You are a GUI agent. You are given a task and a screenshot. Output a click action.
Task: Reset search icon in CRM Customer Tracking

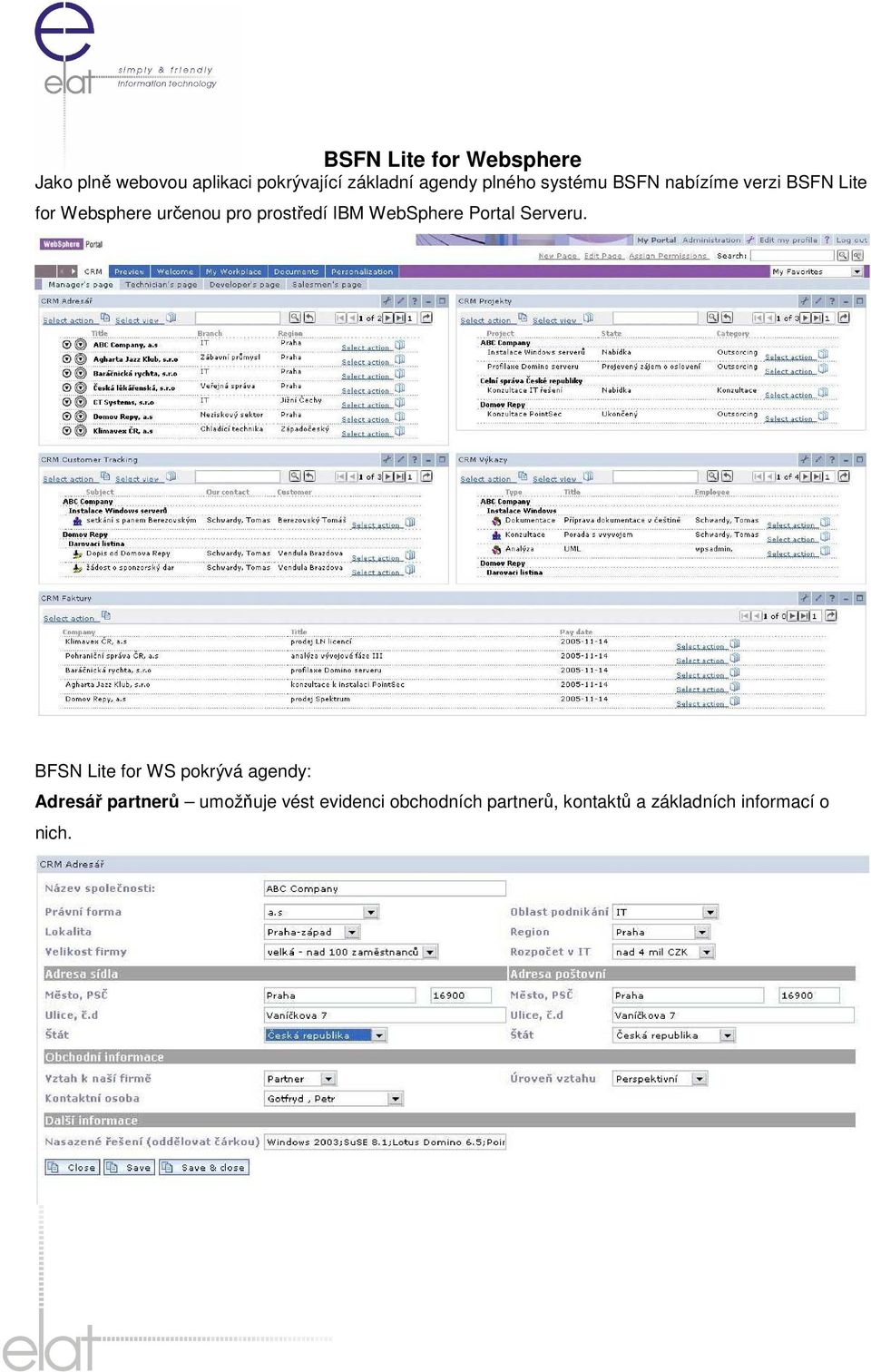309,476
